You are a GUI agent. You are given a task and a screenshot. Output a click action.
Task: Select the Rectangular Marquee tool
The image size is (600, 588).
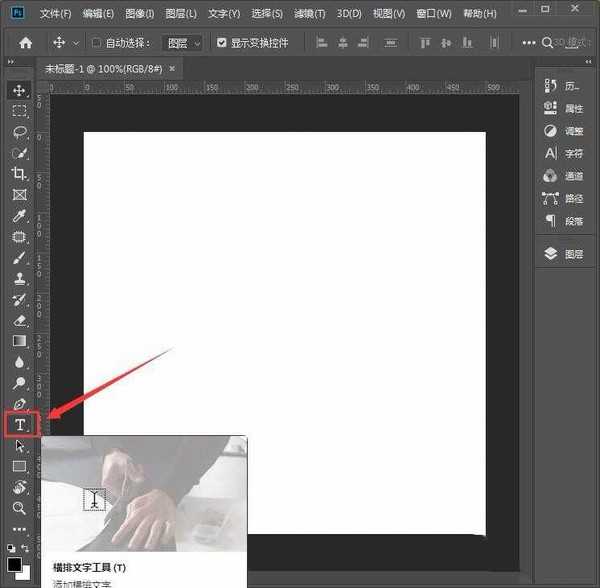19,111
